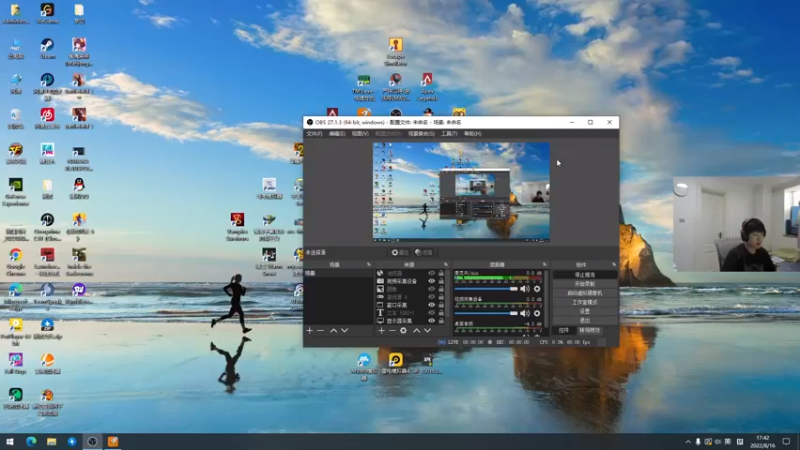This screenshot has width=800, height=450.
Task: Open the Edit (E) menu
Action: (x=337, y=134)
